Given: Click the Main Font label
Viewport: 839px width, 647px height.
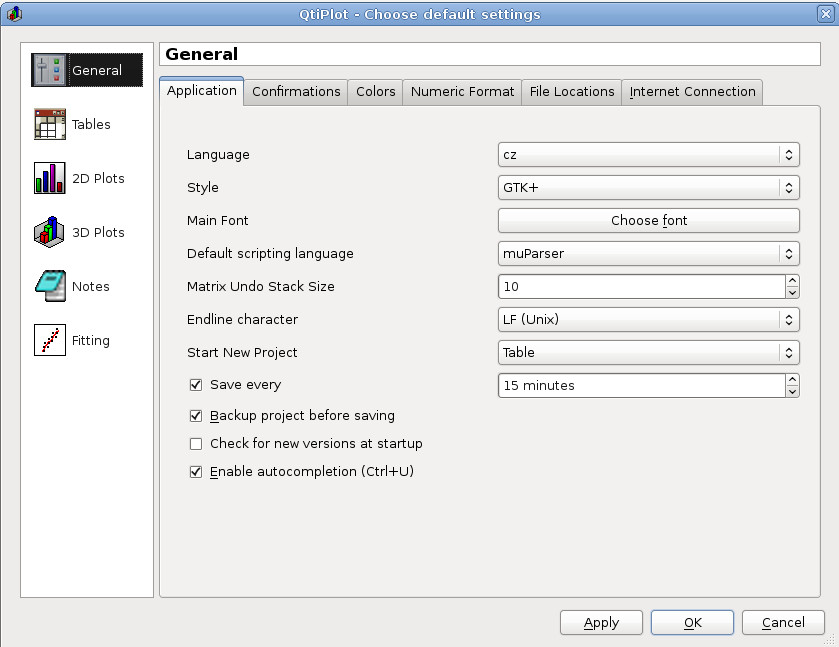Looking at the screenshot, I should [x=217, y=220].
